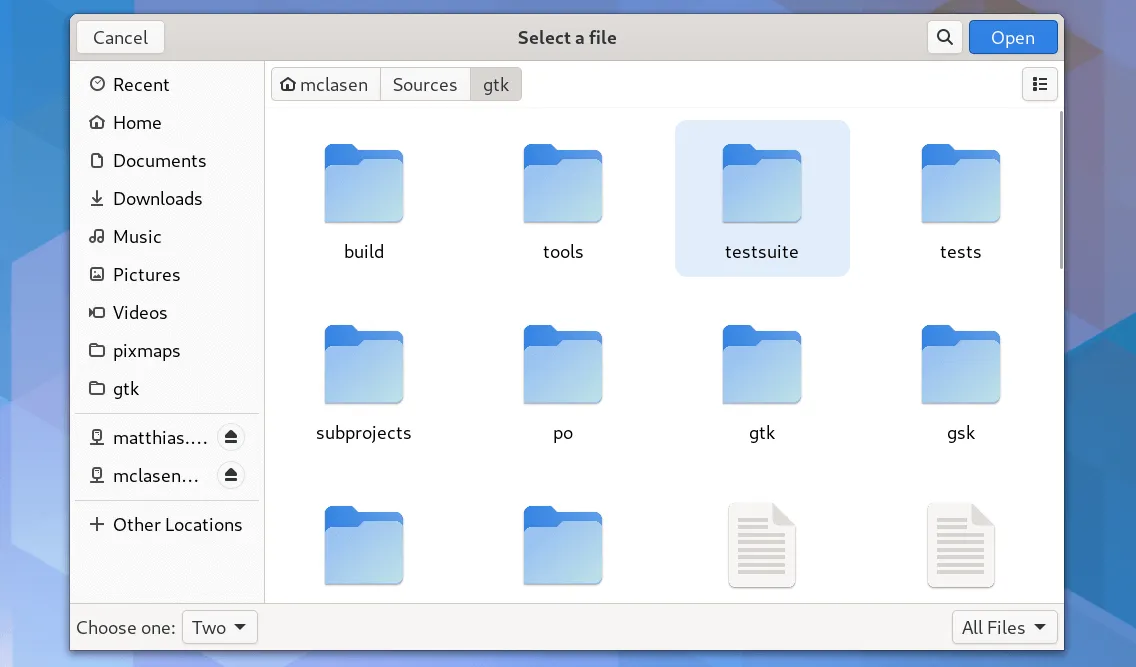Eject the matthias drive
This screenshot has width=1136, height=667.
pos(231,437)
